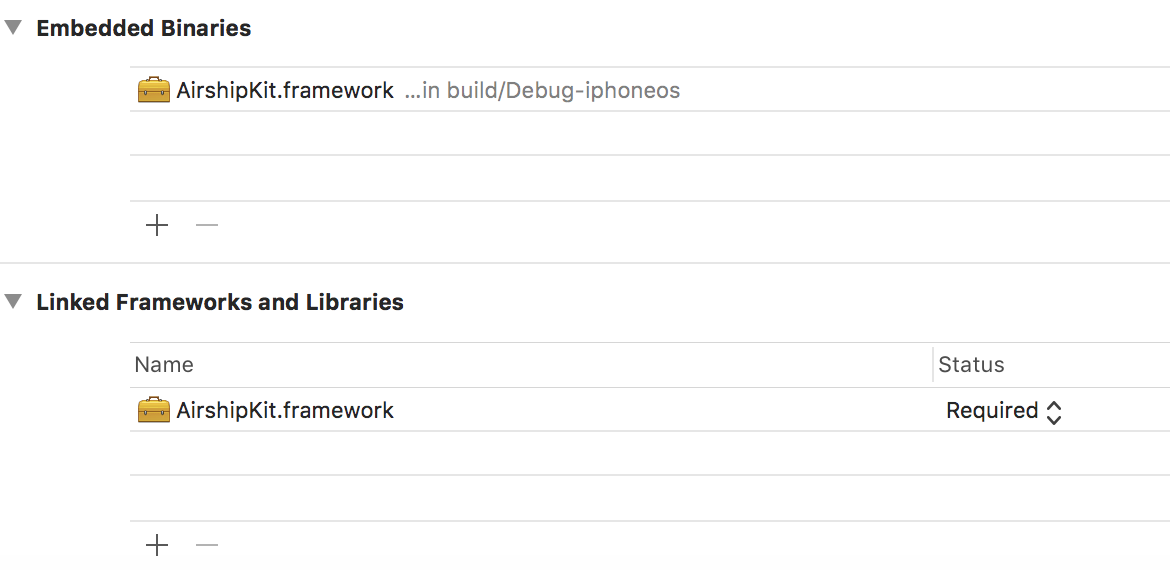Image resolution: width=1170 pixels, height=570 pixels.
Task: Add a new embedded binary with plus
Action: pos(157,225)
